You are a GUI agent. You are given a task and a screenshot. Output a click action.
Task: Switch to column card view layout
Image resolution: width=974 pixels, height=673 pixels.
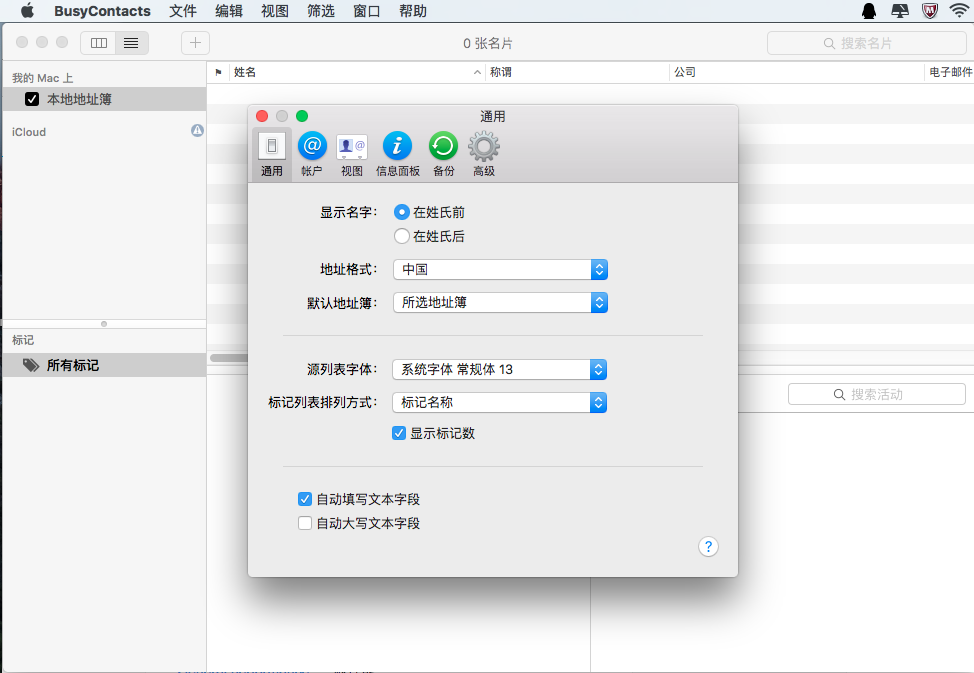click(98, 43)
